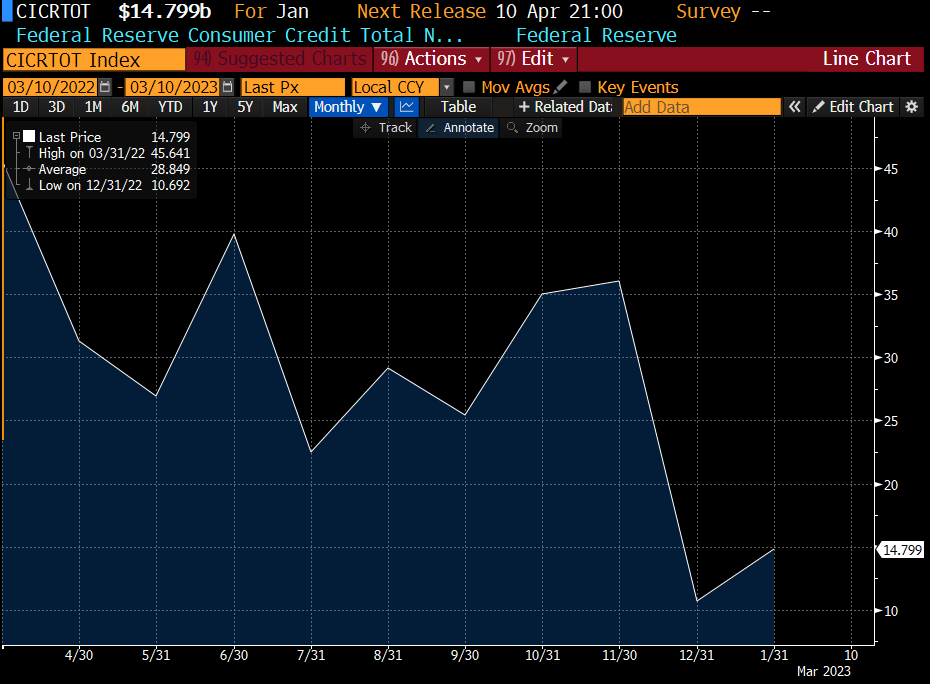Collapse panel with double-left chevron icon
This screenshot has width=930, height=684.
coord(794,107)
